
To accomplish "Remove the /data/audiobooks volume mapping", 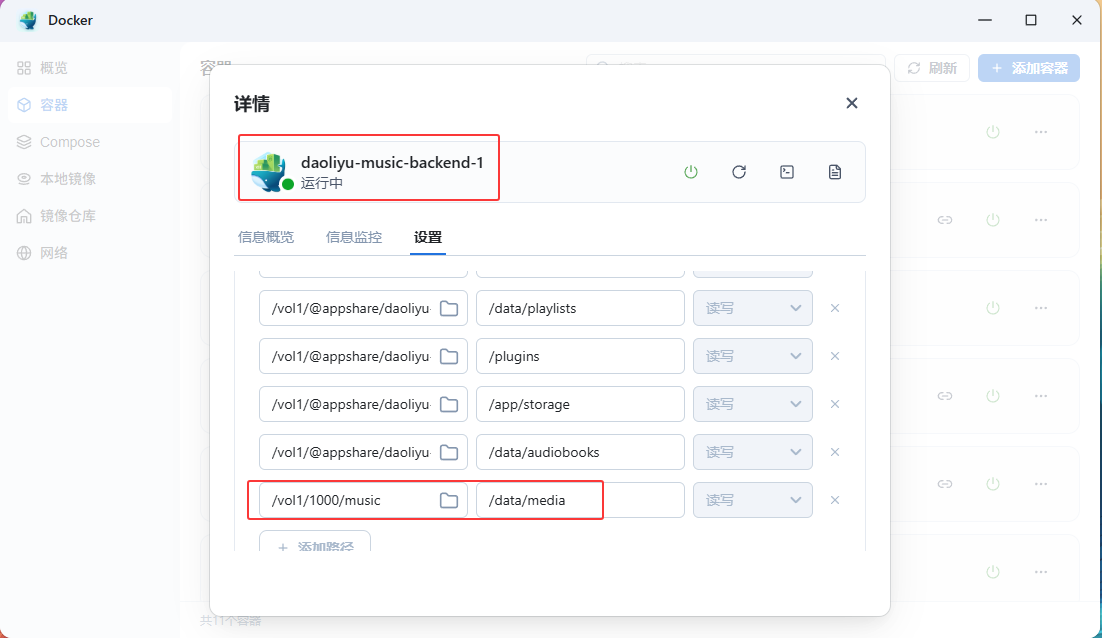I will click(835, 452).
